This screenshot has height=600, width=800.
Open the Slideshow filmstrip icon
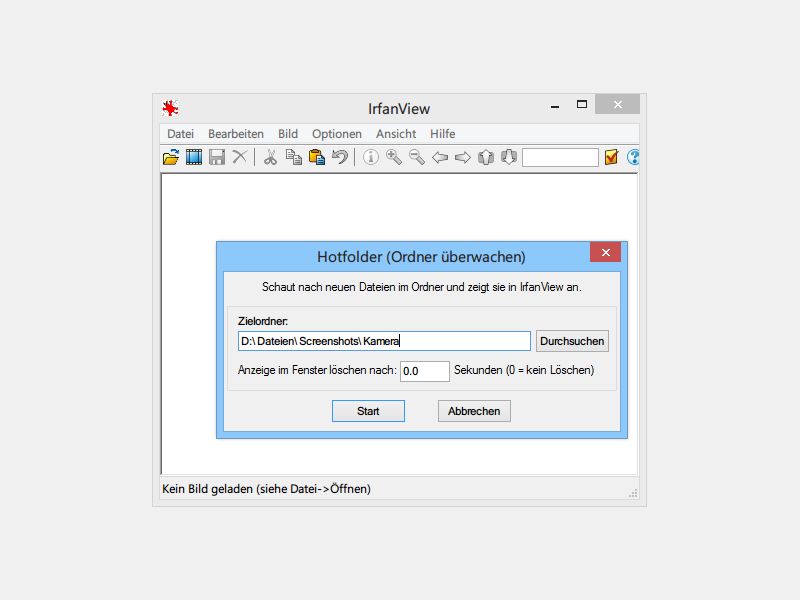point(194,157)
